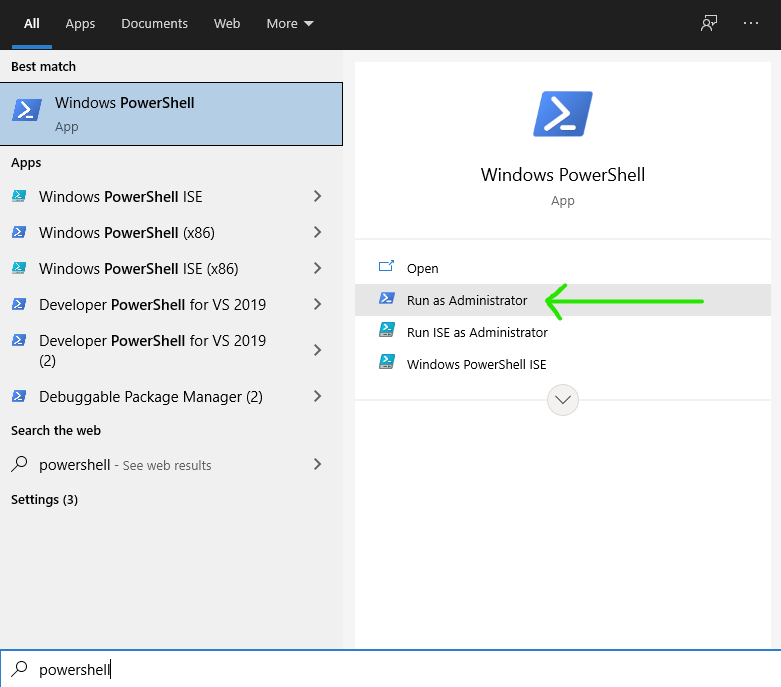This screenshot has height=687, width=781.
Task: Click the Windows PowerShell best match icon
Action: pyautogui.click(x=26, y=110)
